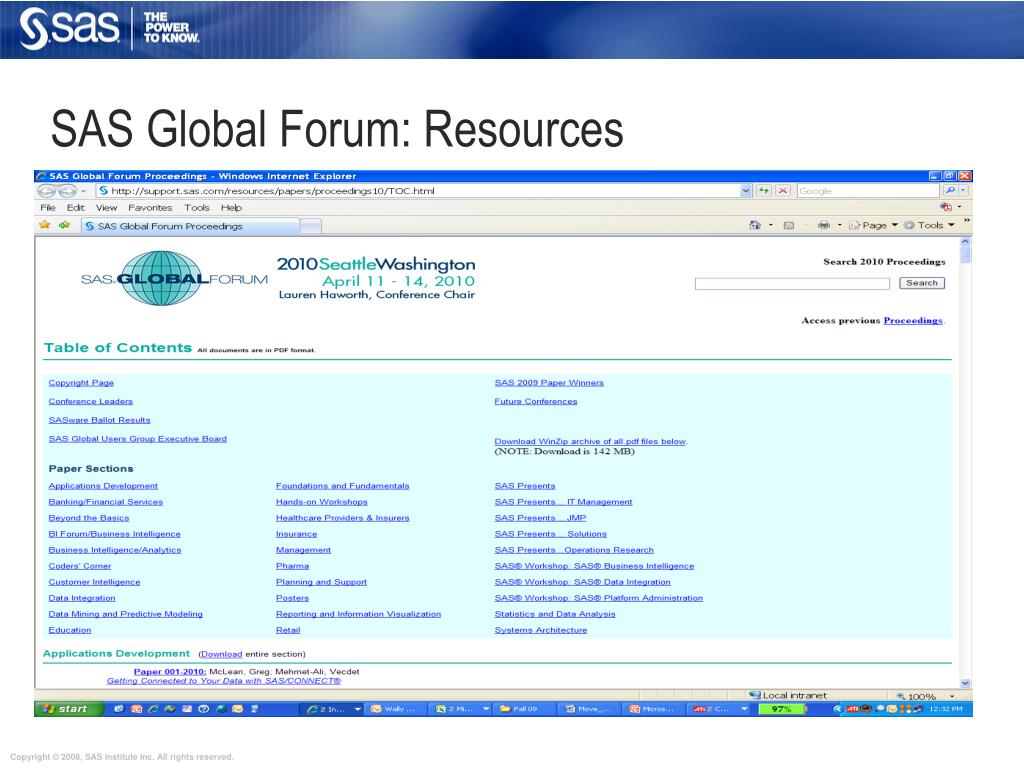Open the Statistics and Data Analysis link
The width and height of the screenshot is (1024, 768).
point(555,615)
